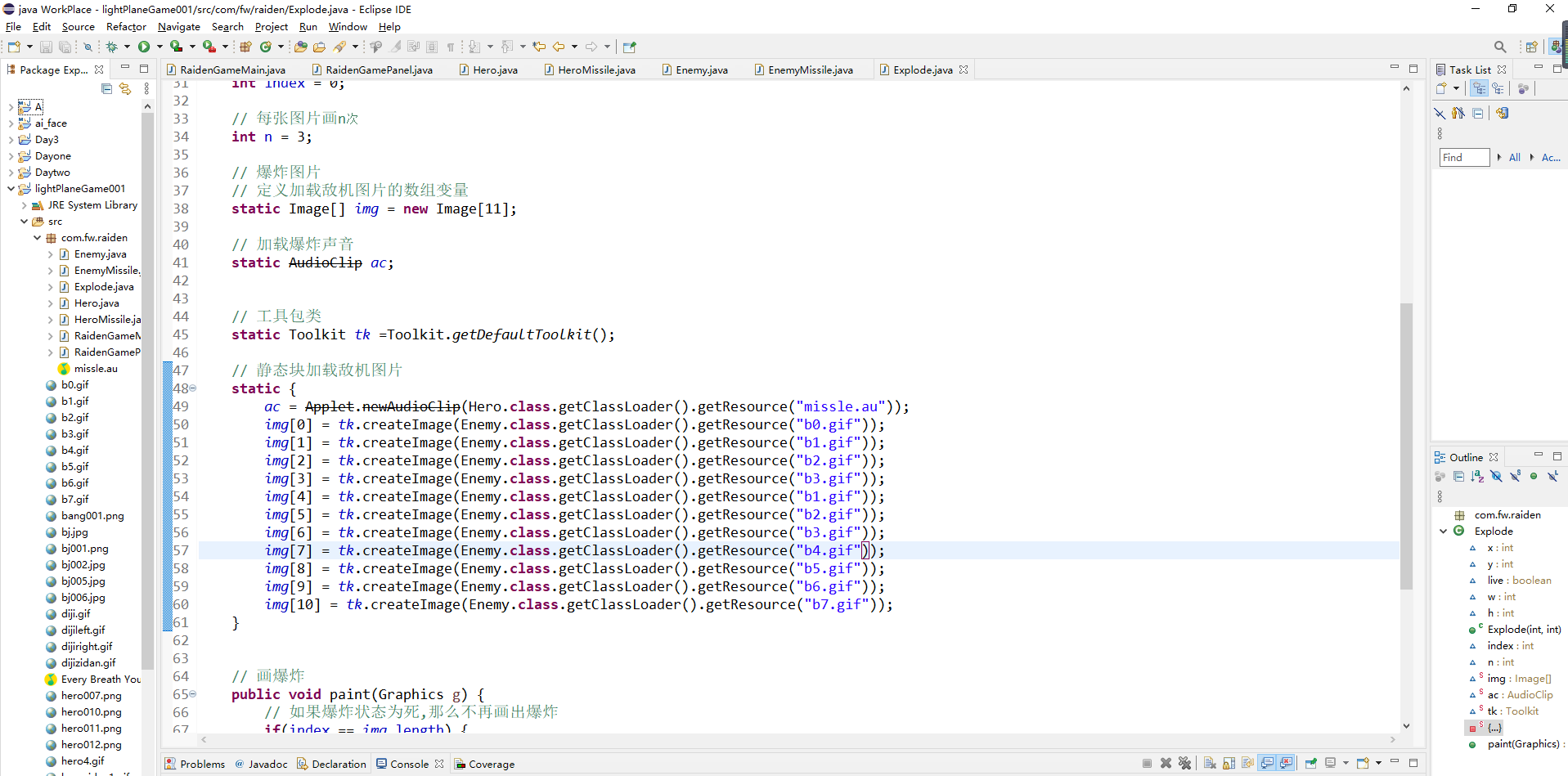Open the Coverage tab
Viewport: 1568px width, 776px height.
484,764
